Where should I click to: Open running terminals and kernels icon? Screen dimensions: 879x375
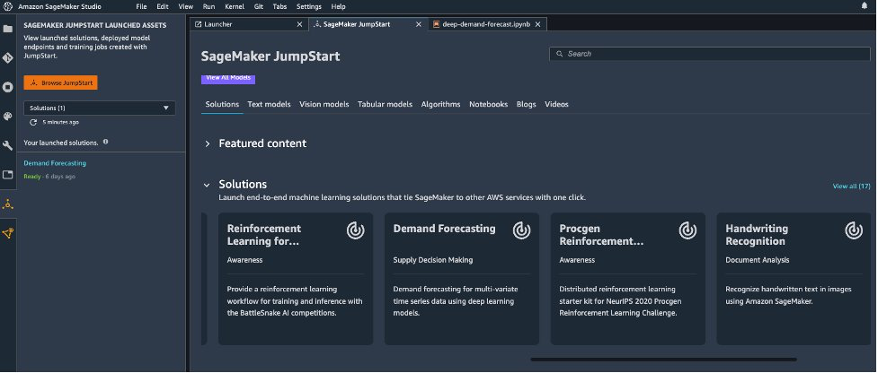pyautogui.click(x=8, y=87)
